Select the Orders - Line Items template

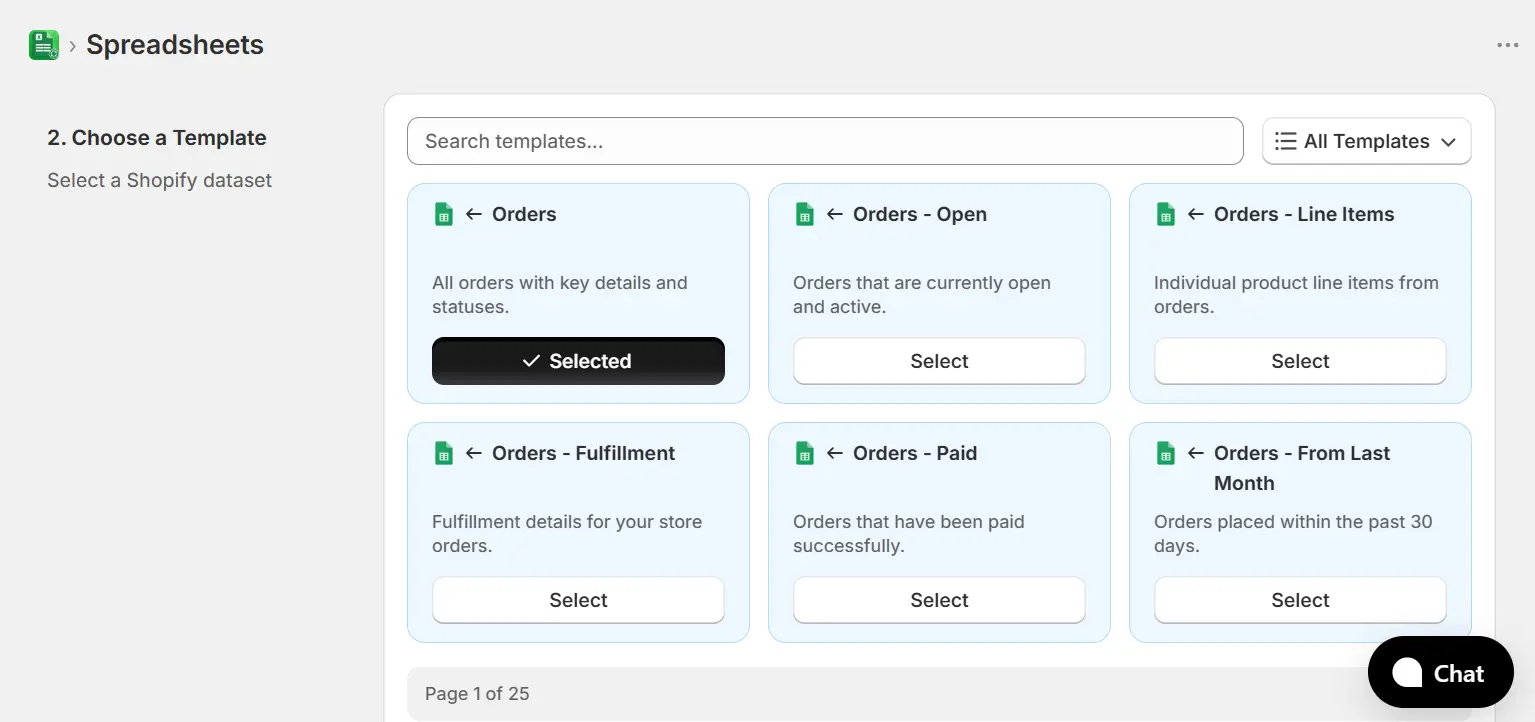coord(1300,361)
